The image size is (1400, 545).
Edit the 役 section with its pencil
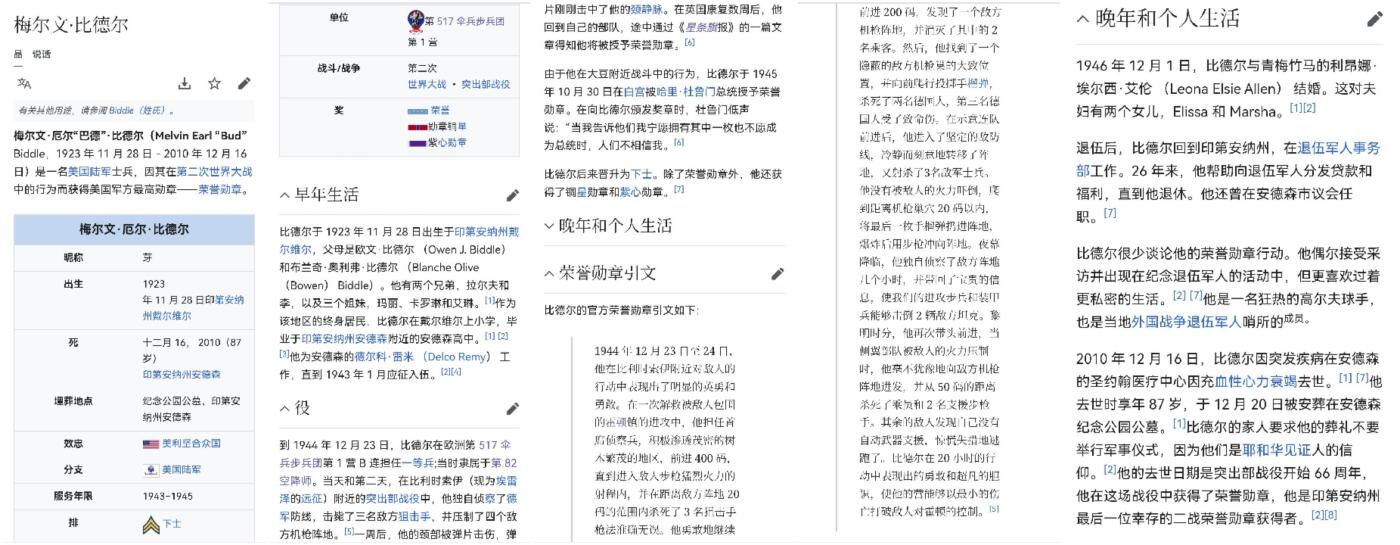[513, 408]
